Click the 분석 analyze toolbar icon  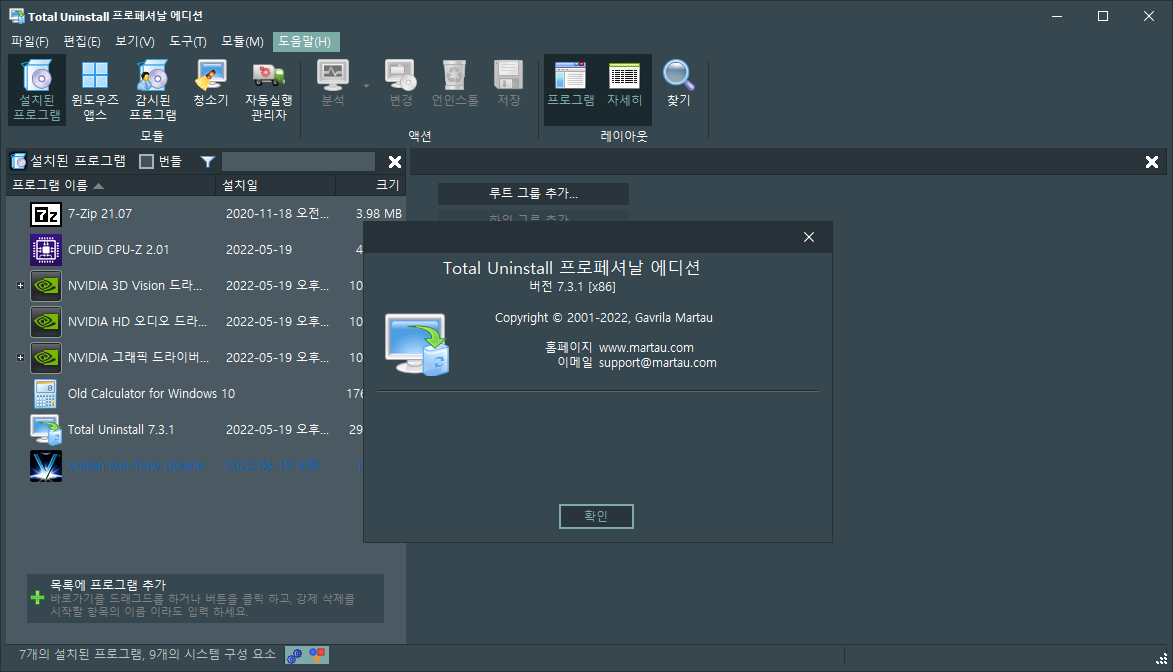click(333, 84)
